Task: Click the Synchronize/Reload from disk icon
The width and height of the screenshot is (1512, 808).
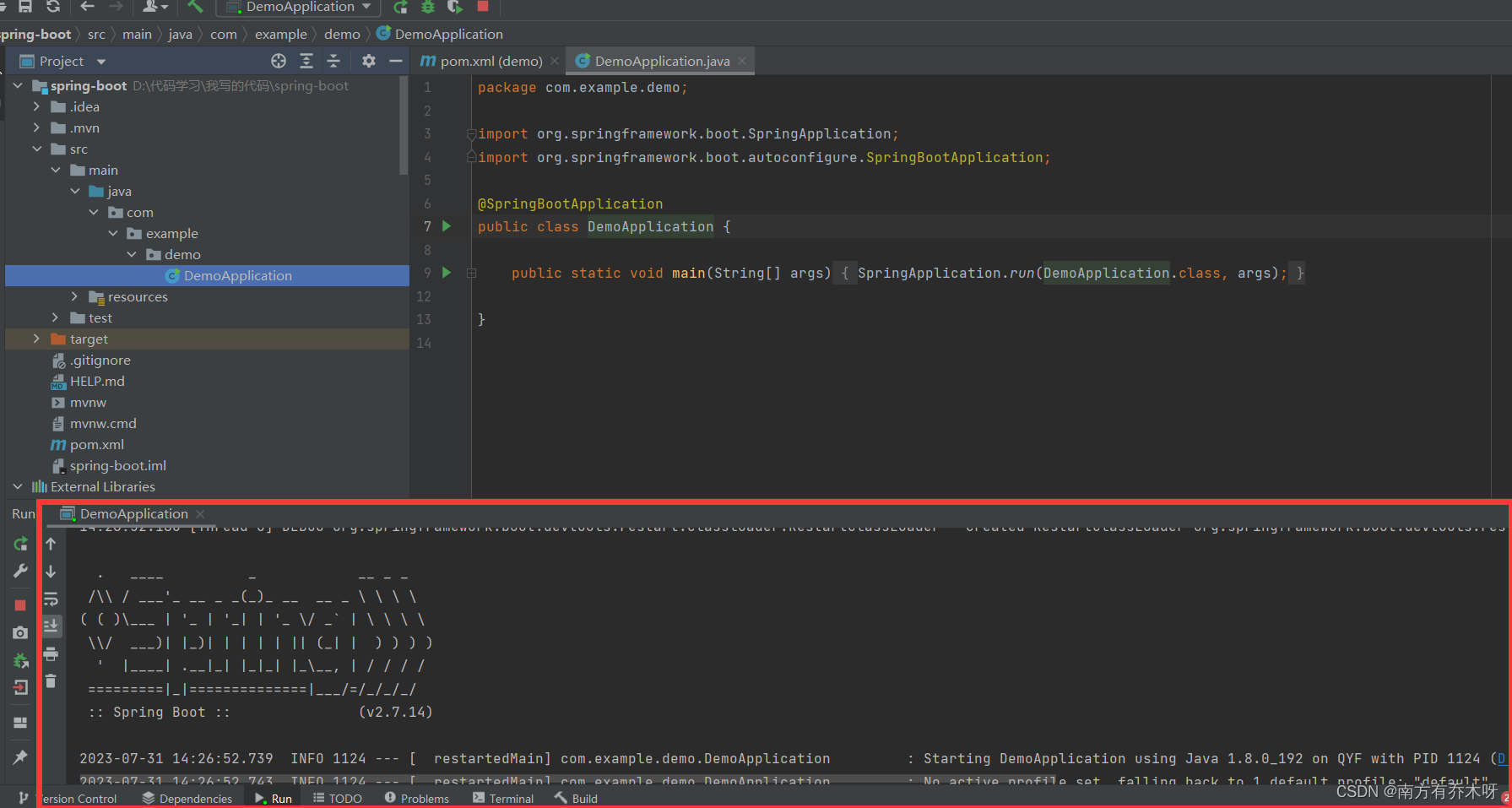Action: [x=53, y=6]
